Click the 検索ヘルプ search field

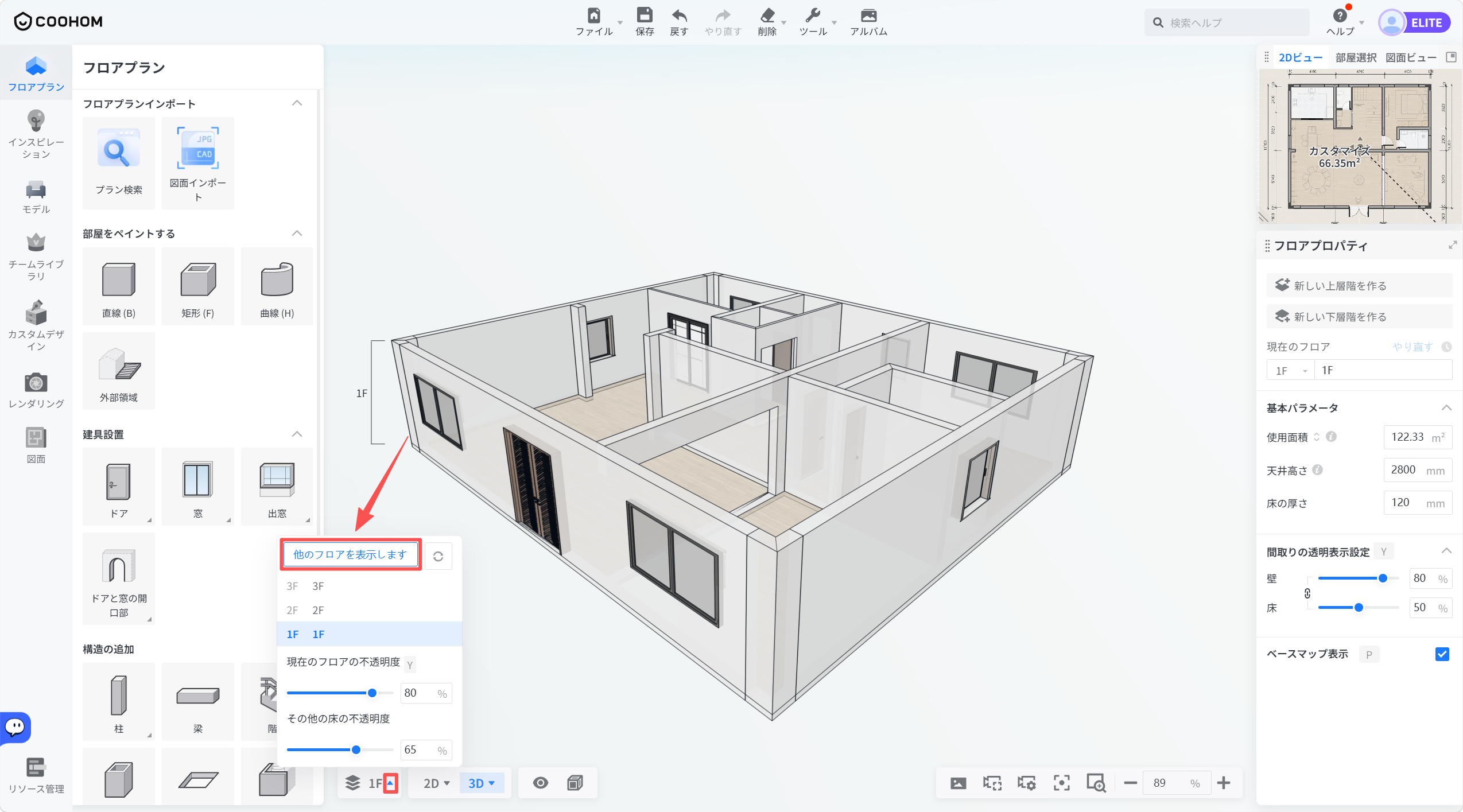1228,23
